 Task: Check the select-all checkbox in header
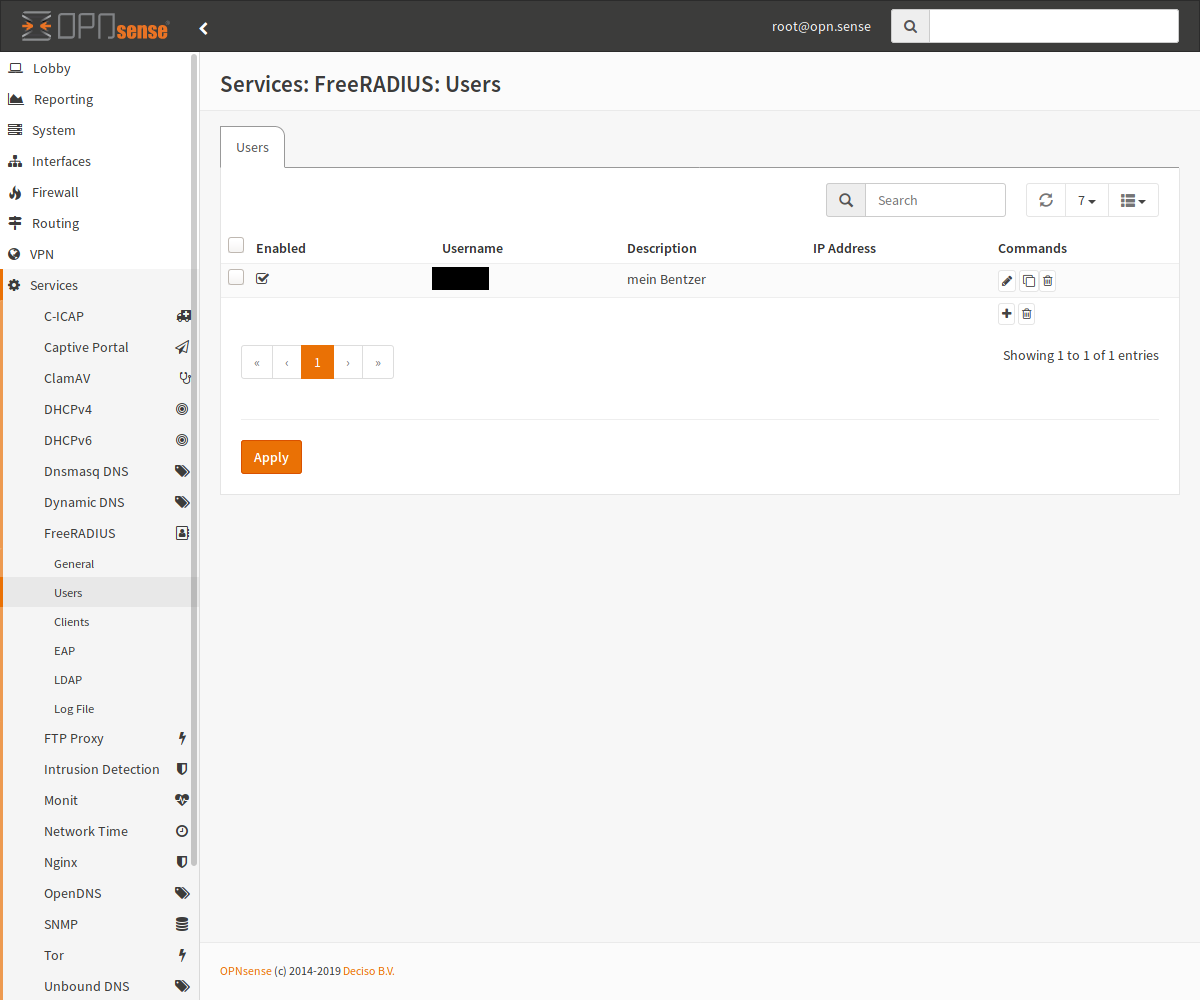[x=236, y=244]
